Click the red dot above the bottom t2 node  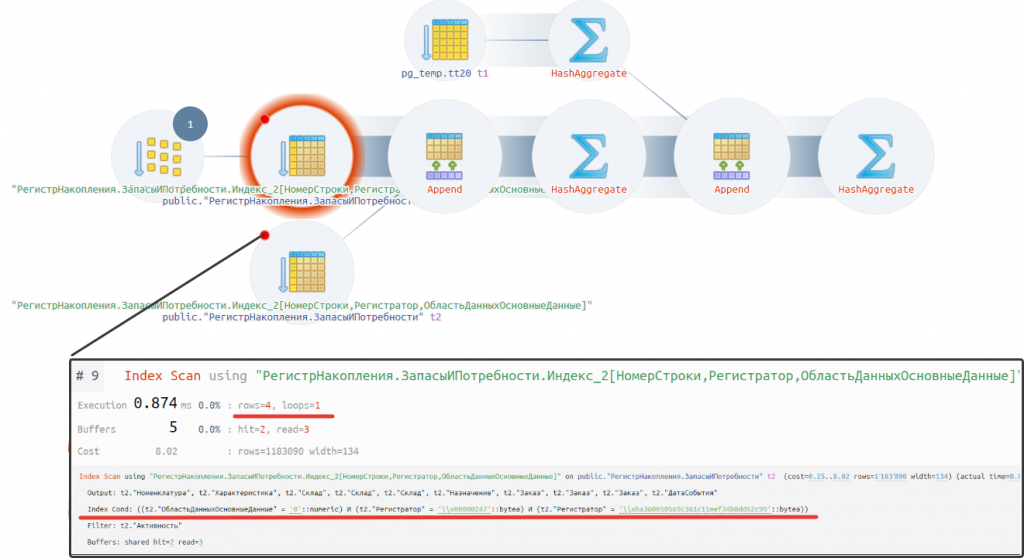click(264, 235)
